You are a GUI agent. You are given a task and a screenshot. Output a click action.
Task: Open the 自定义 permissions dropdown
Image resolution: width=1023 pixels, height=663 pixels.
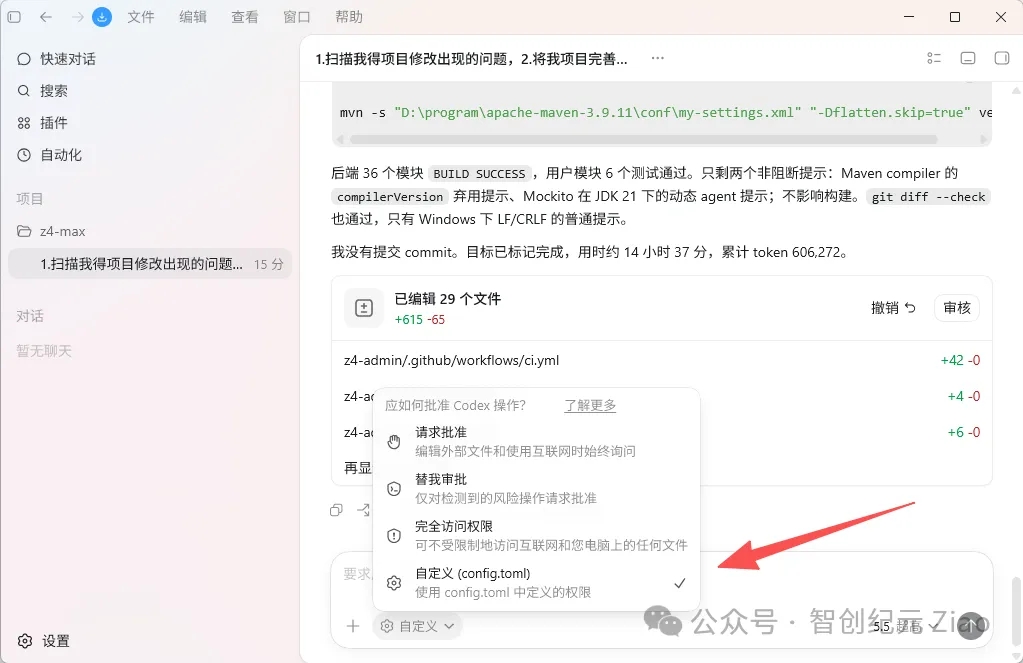tap(418, 626)
